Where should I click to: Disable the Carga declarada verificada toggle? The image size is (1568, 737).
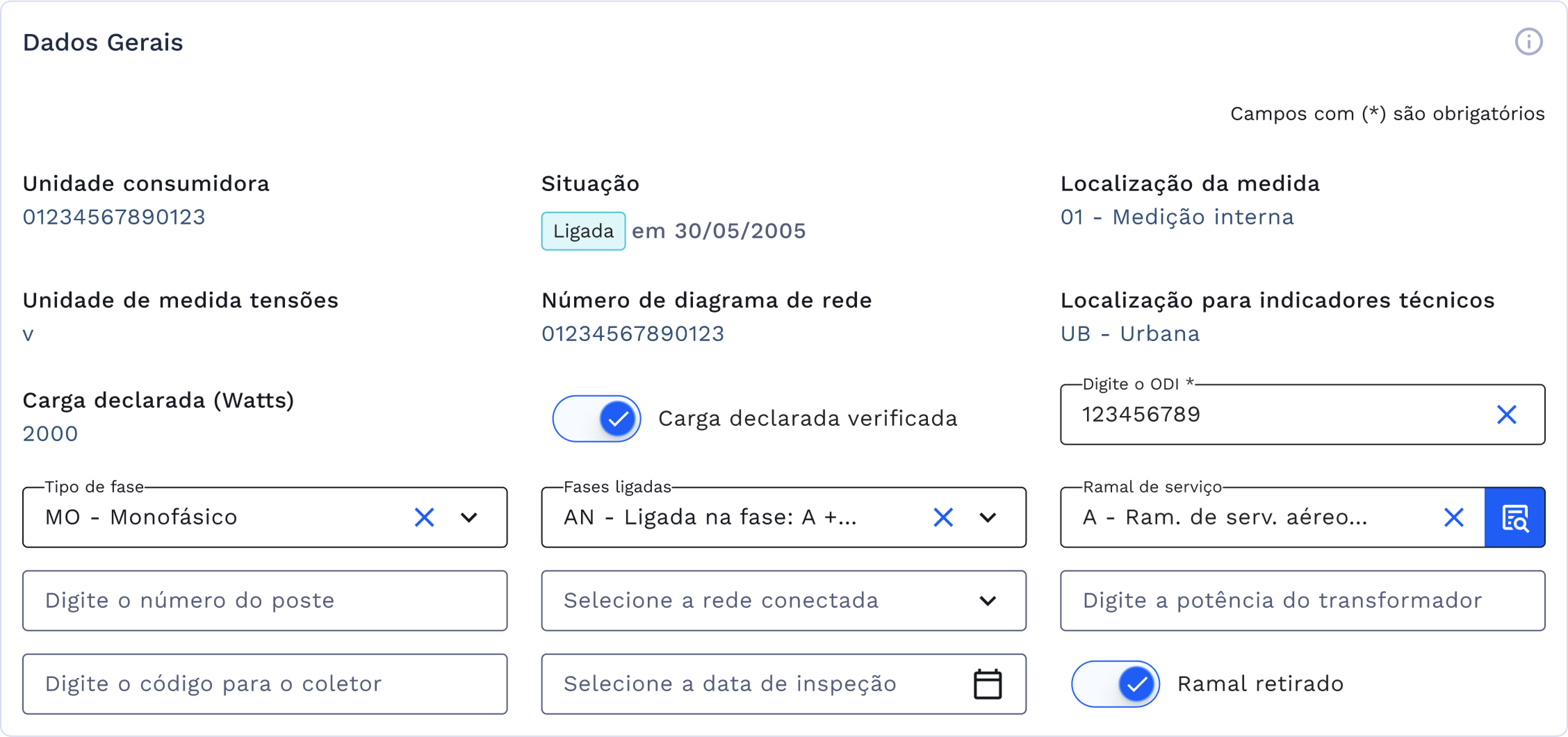597,418
